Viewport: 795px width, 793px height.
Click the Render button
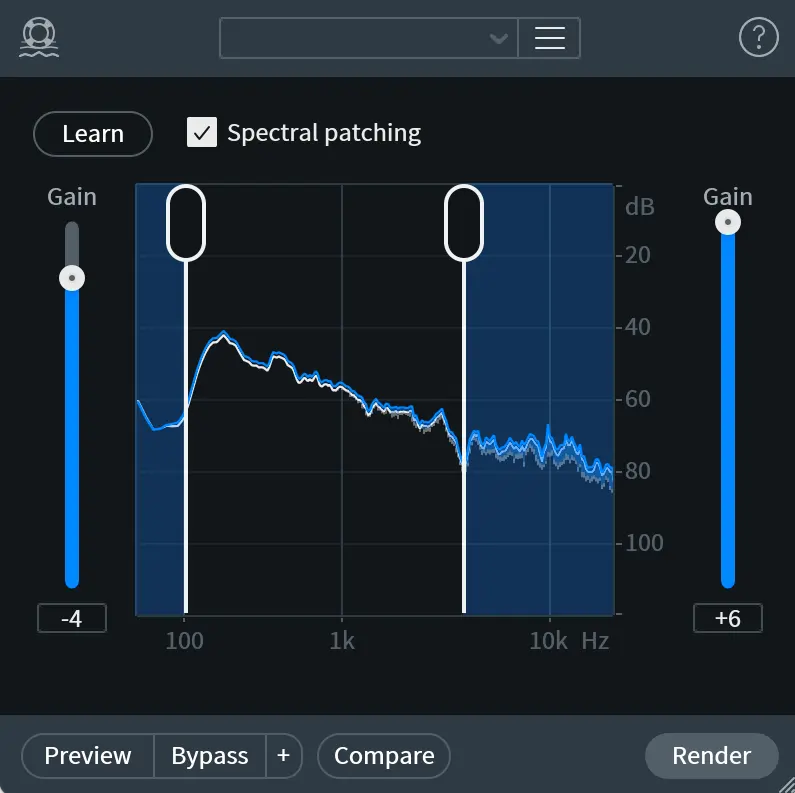pyautogui.click(x=711, y=755)
